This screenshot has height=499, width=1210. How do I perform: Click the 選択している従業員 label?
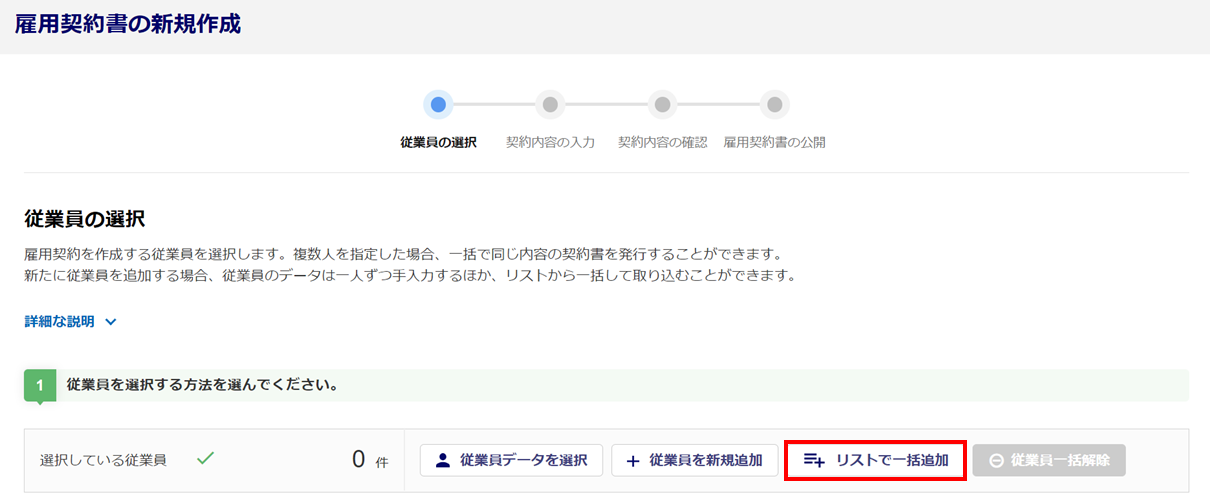click(x=103, y=460)
